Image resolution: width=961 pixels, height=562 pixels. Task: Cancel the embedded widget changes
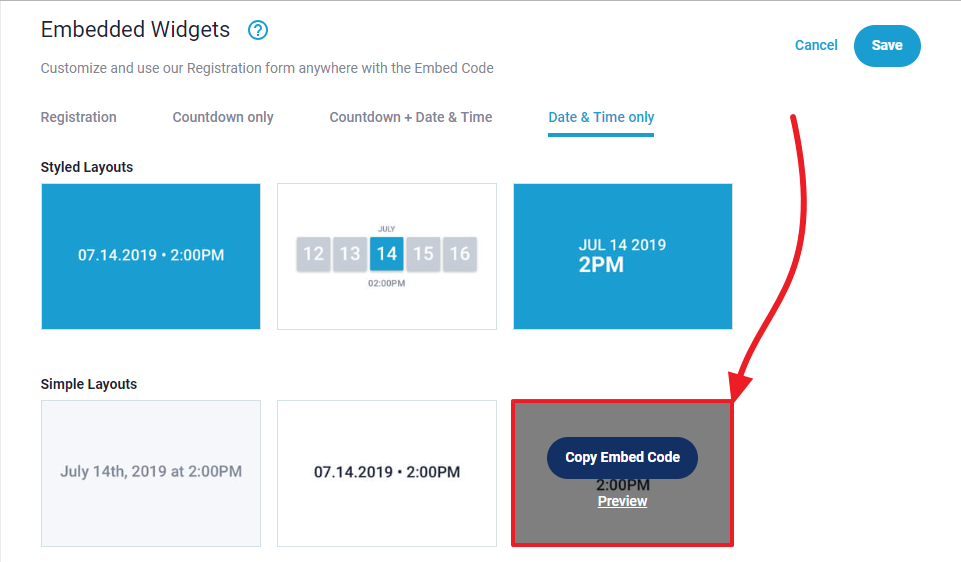(816, 45)
